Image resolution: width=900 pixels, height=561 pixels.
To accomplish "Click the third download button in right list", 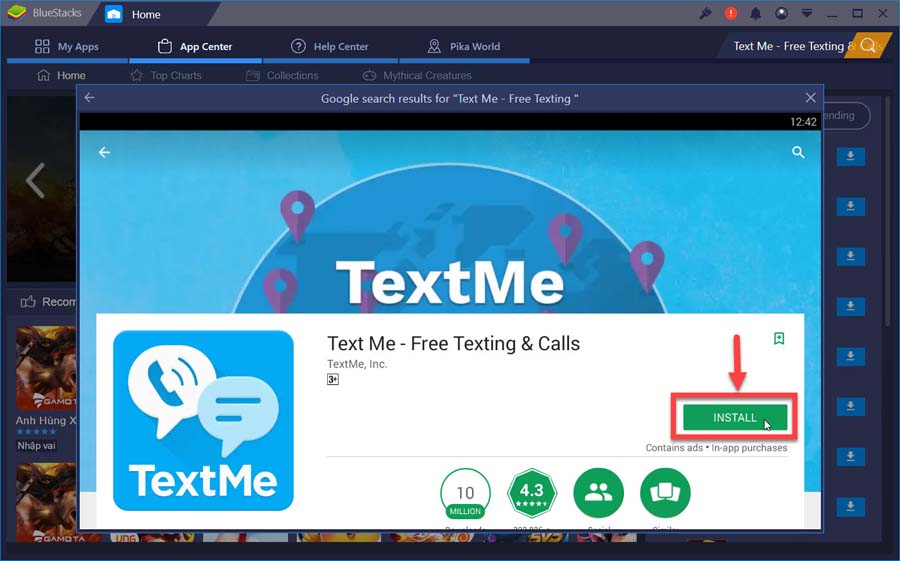I will click(851, 256).
